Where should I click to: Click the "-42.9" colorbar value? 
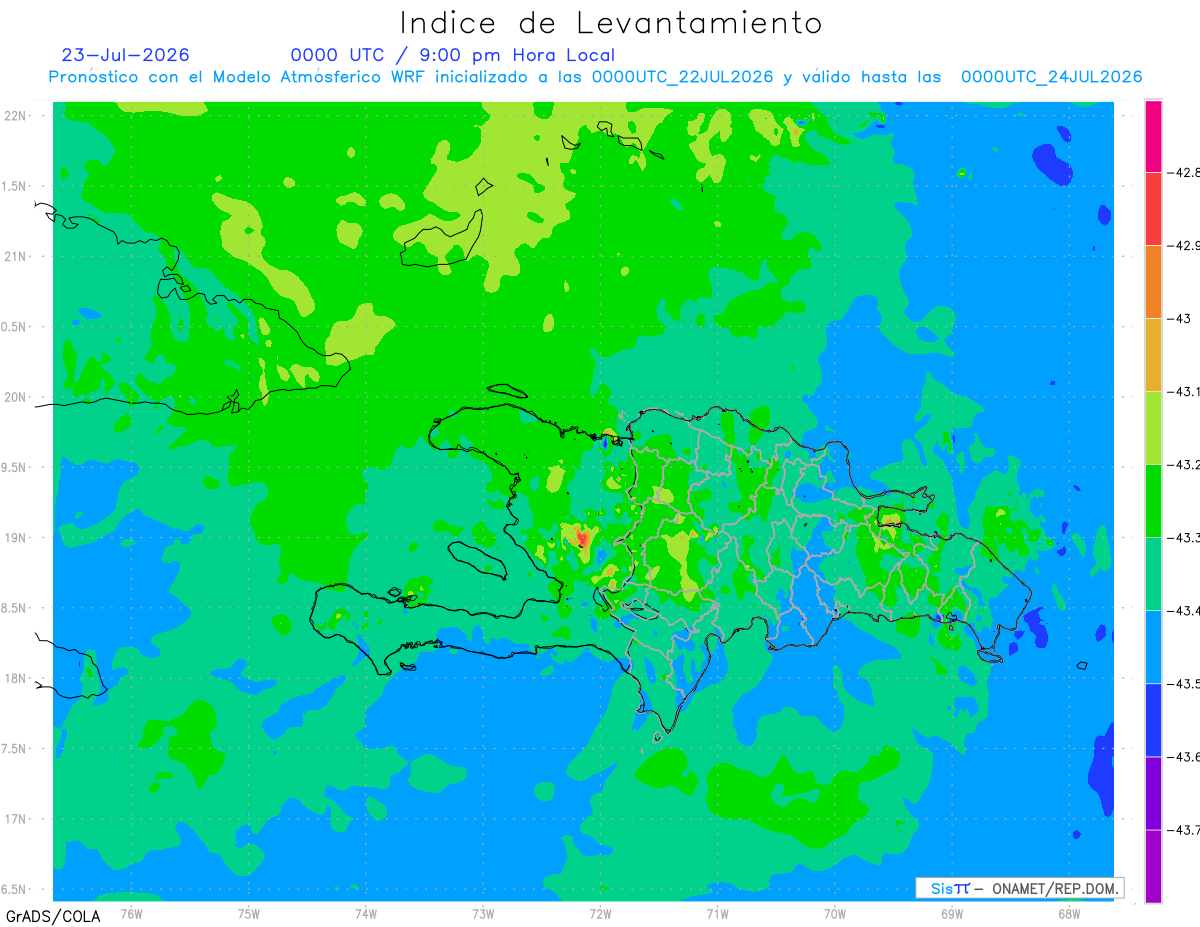pyautogui.click(x=1183, y=245)
